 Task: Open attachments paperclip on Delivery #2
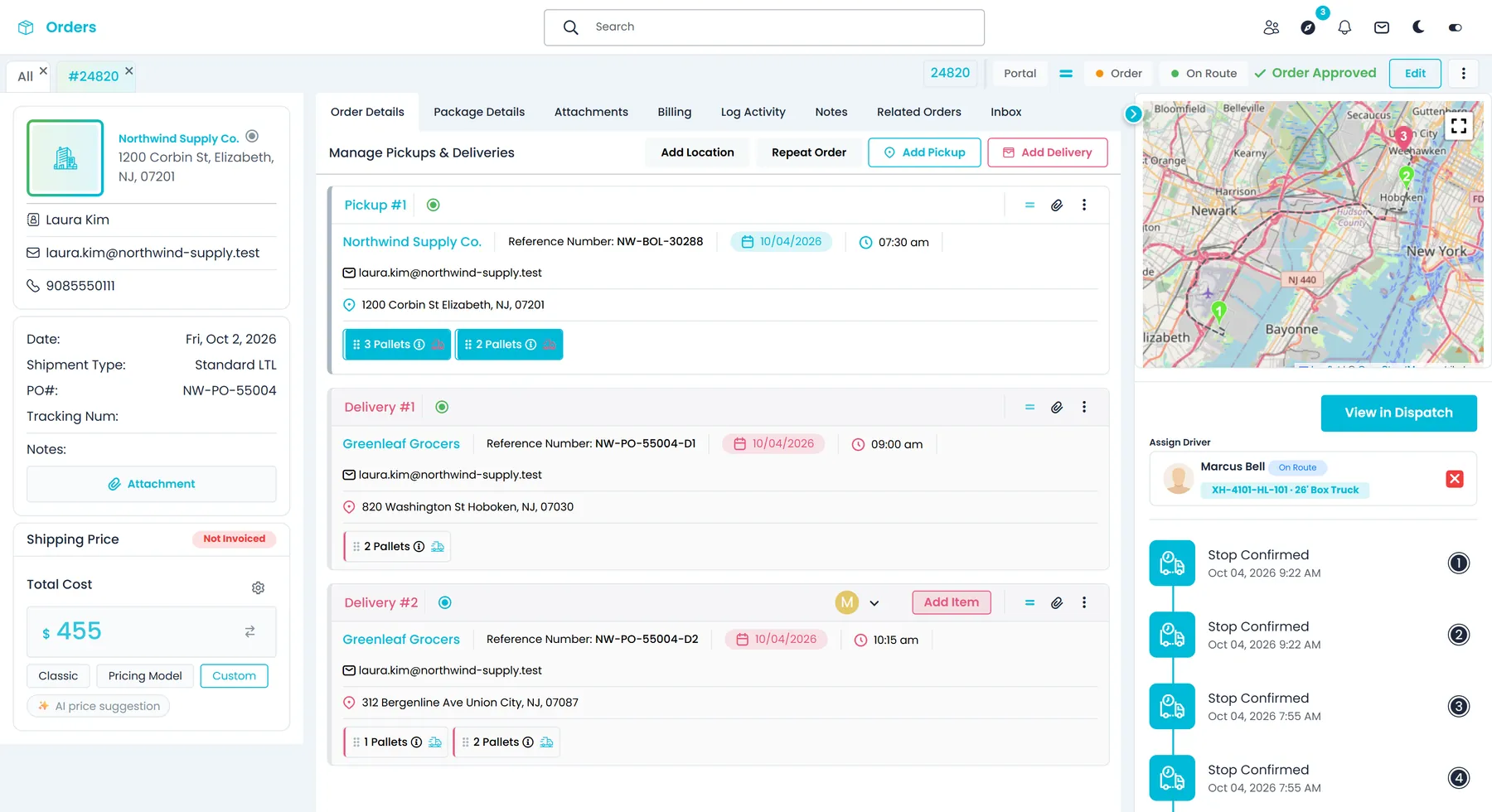[x=1057, y=603]
